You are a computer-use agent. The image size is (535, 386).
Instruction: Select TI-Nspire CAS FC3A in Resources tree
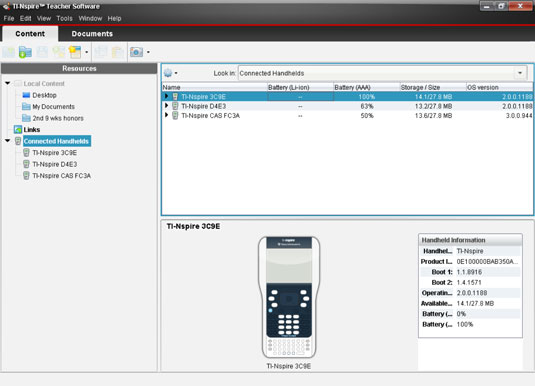pos(61,176)
